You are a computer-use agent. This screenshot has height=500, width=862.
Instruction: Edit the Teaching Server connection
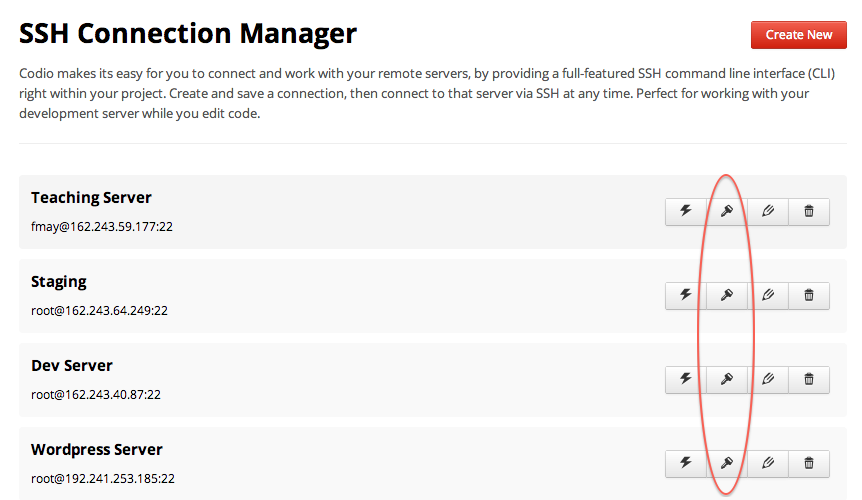tap(768, 212)
